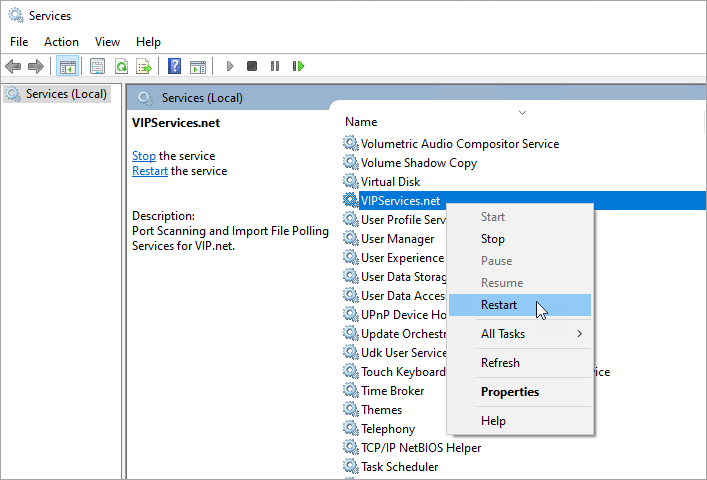The height and width of the screenshot is (480, 707).
Task: Select the User Experience service row
Action: point(402,257)
